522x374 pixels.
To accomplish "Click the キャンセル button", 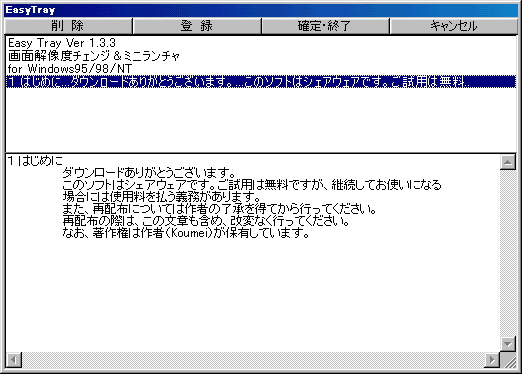I will coord(454,26).
